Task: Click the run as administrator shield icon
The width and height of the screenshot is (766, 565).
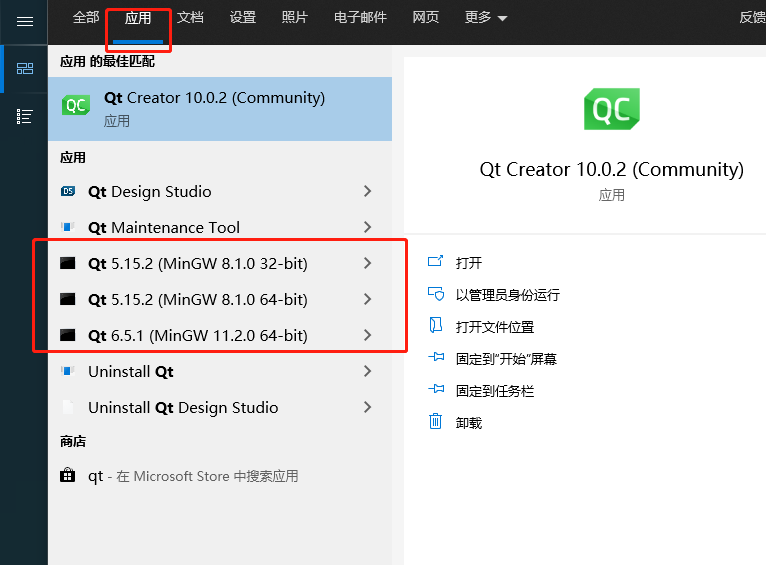Action: (x=436, y=293)
